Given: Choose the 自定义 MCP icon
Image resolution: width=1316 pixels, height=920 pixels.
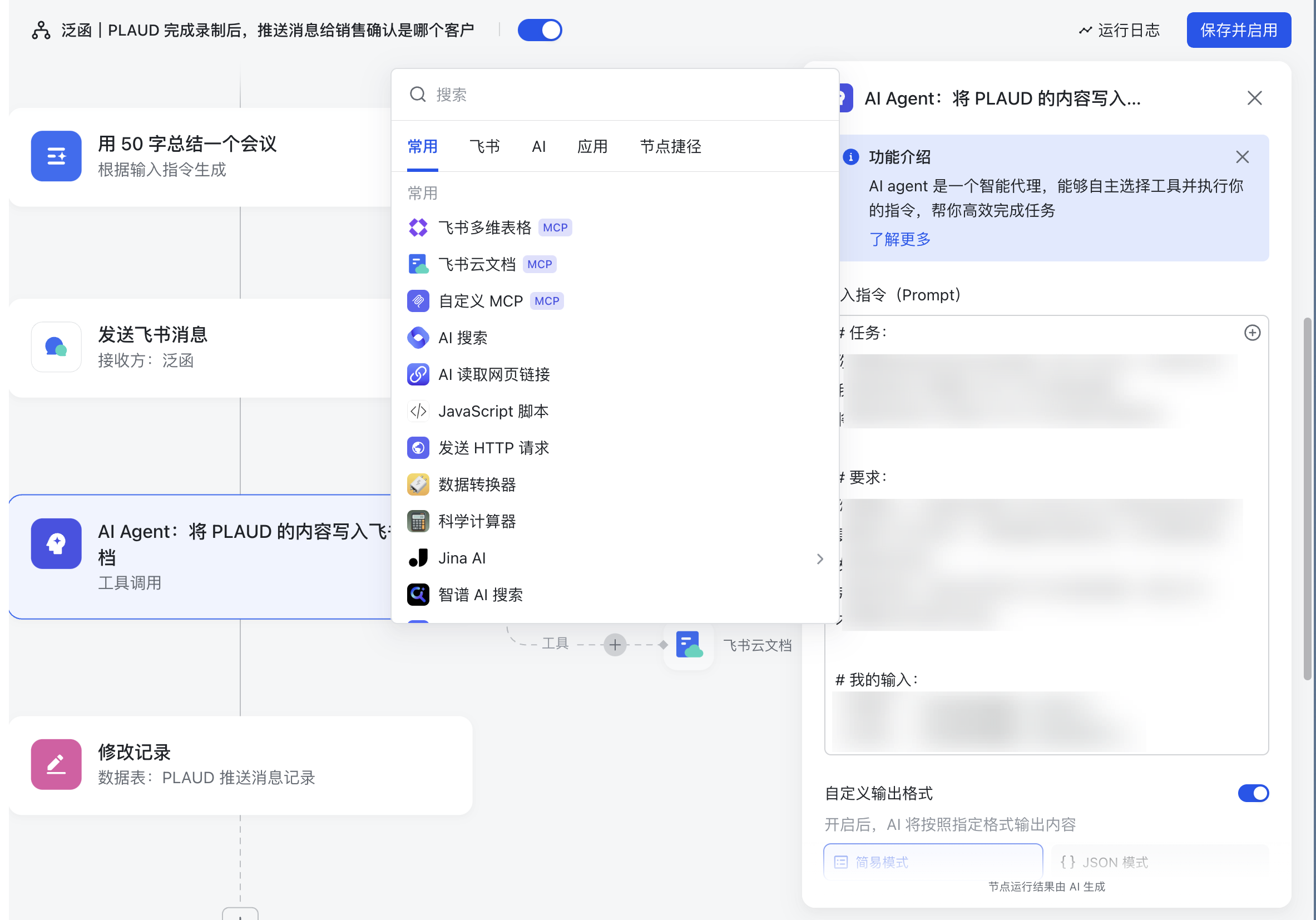Looking at the screenshot, I should tap(418, 301).
